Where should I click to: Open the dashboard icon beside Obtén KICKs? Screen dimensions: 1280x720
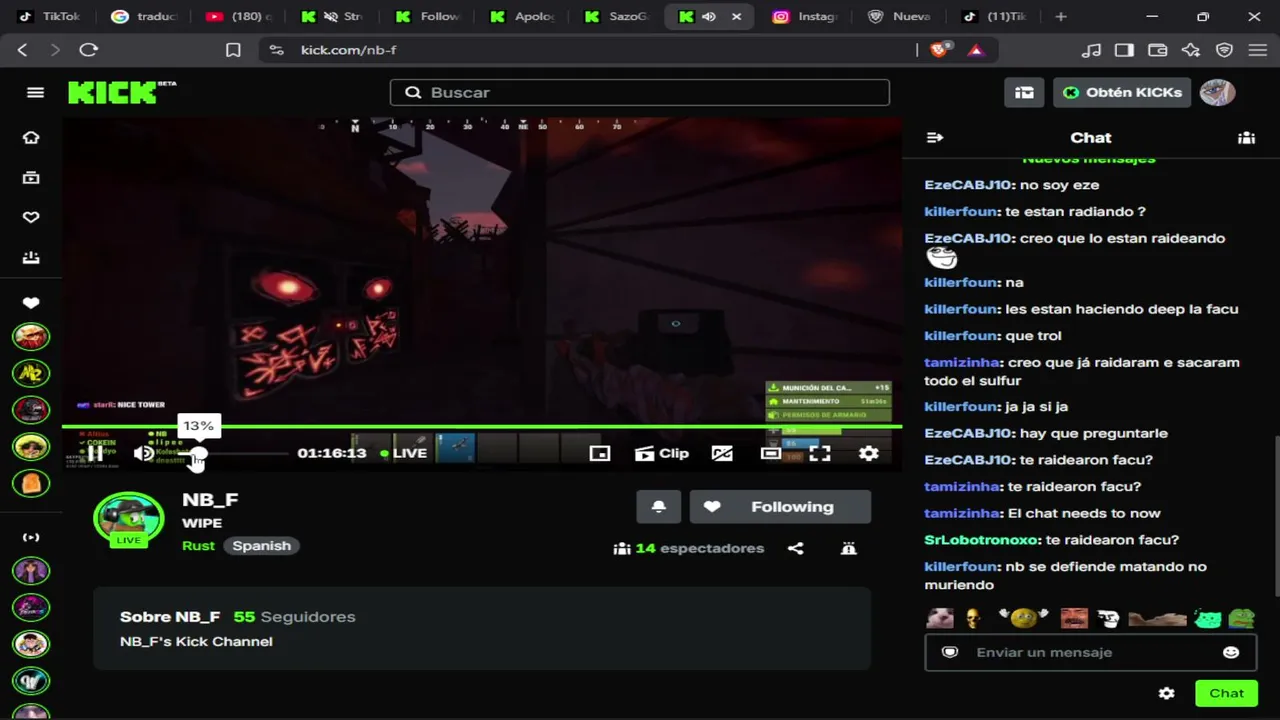[1024, 92]
